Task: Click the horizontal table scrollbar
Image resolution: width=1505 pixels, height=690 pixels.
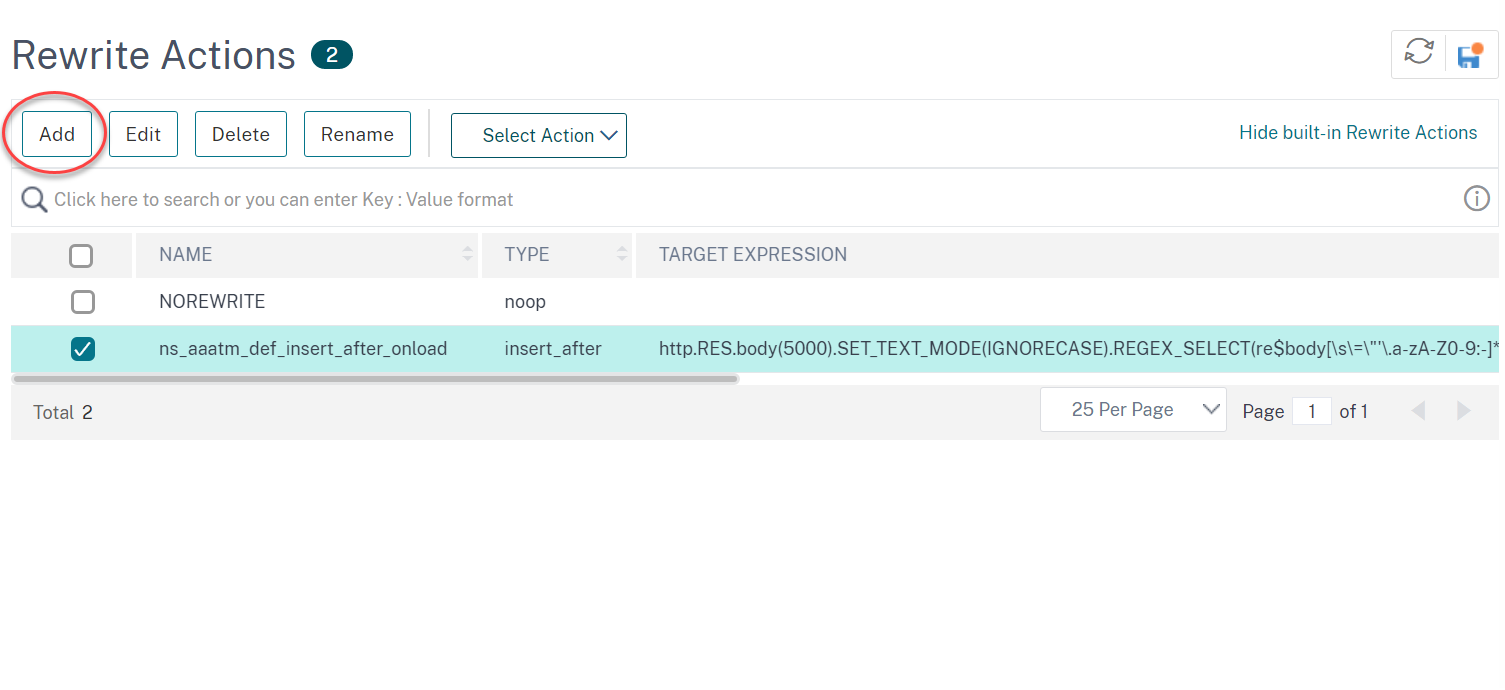Action: pyautogui.click(x=375, y=379)
